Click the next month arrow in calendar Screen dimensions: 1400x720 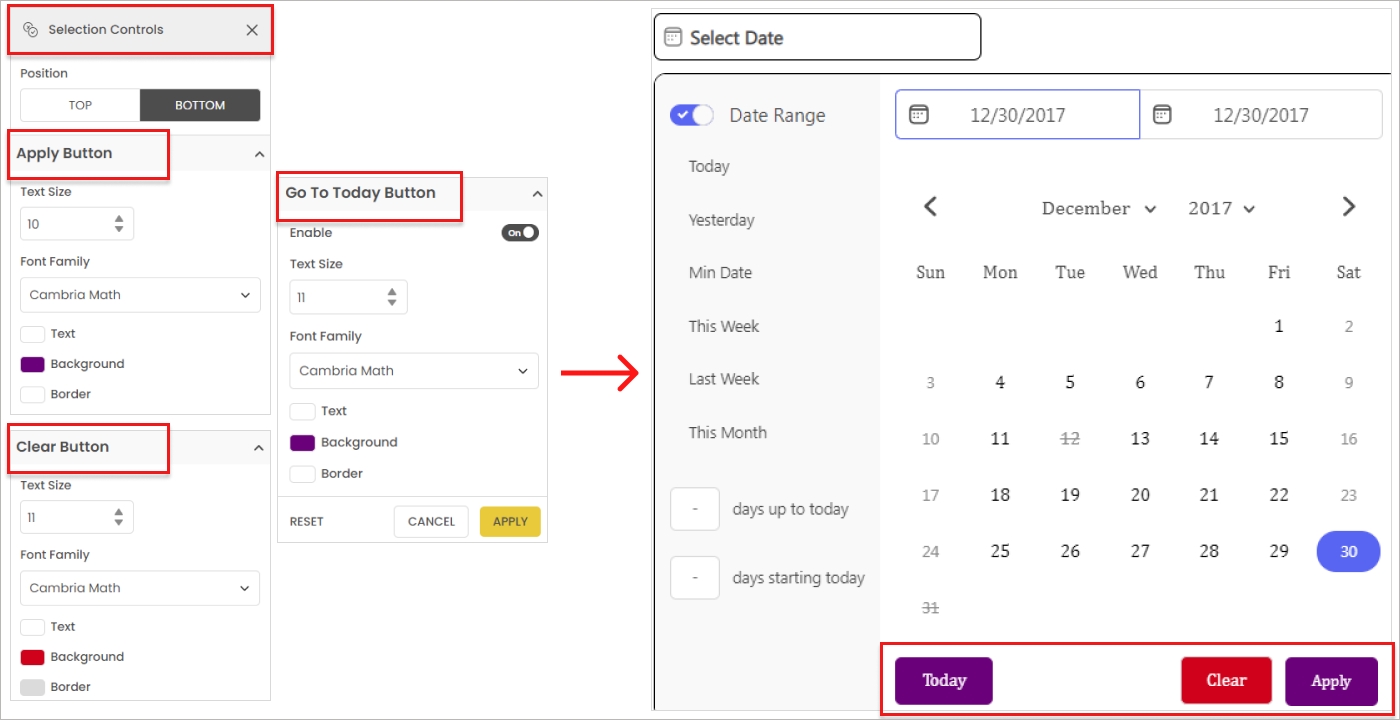pos(1348,207)
